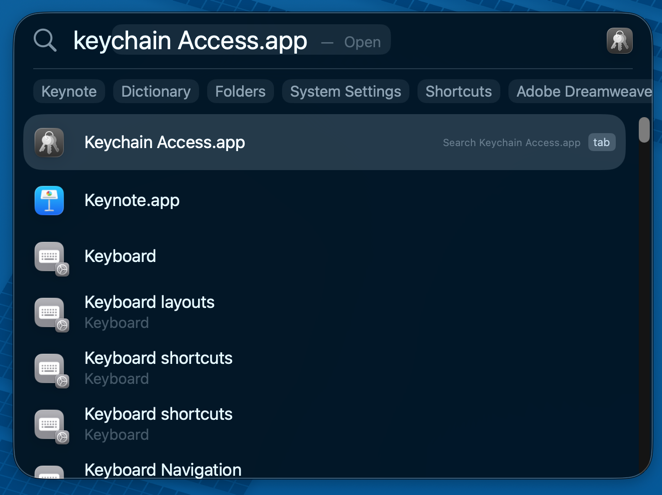Open the first Keyboard shortcuts result

(324, 368)
